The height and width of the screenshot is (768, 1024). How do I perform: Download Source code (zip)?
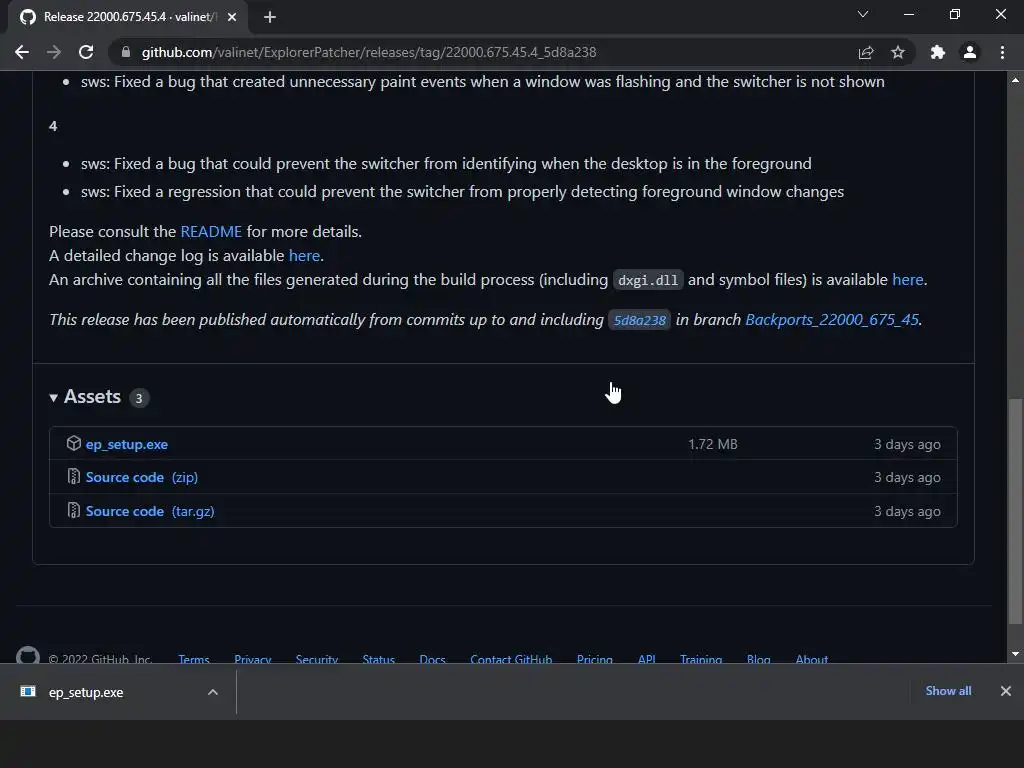click(142, 477)
